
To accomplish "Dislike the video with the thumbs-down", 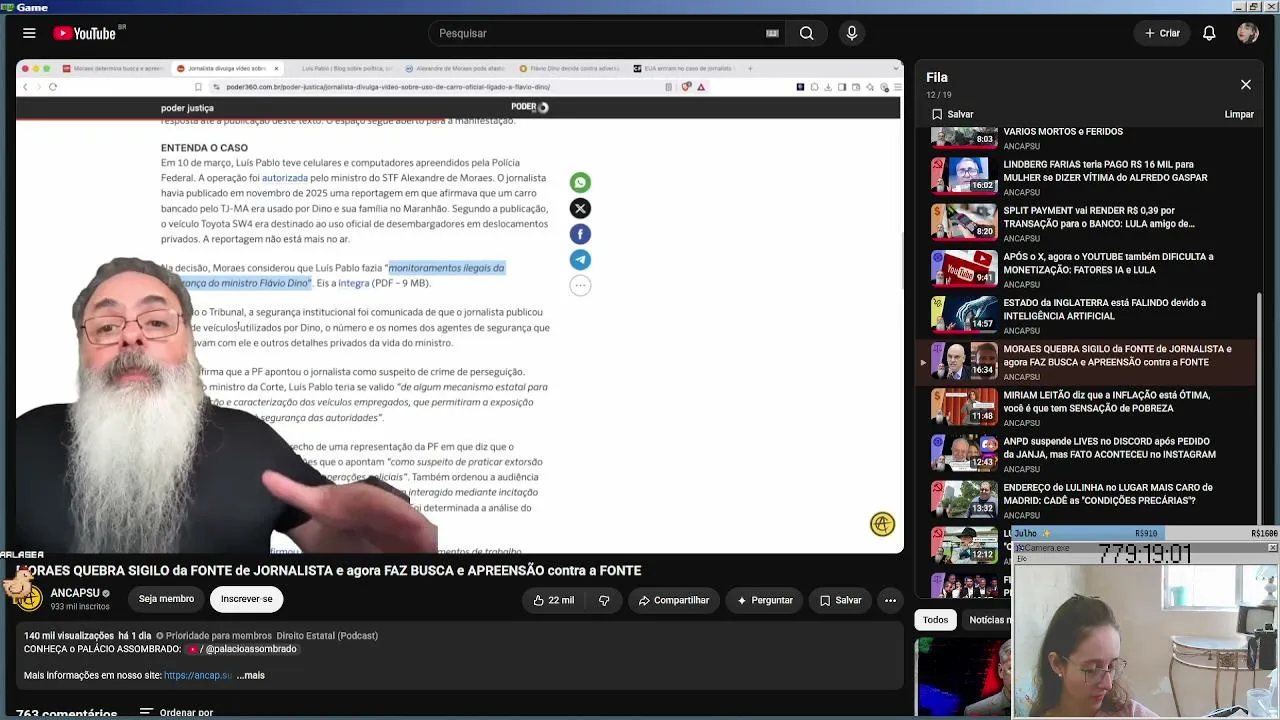I will [604, 600].
